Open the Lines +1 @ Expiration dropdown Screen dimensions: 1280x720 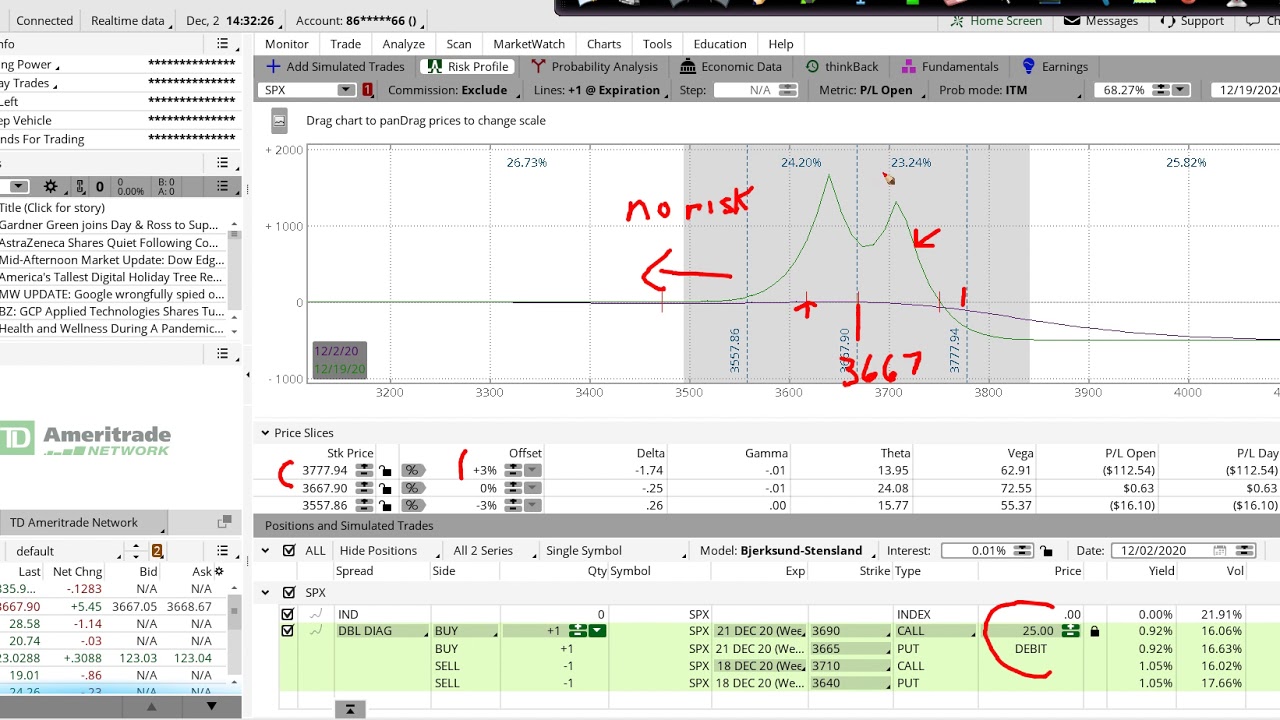coord(600,90)
